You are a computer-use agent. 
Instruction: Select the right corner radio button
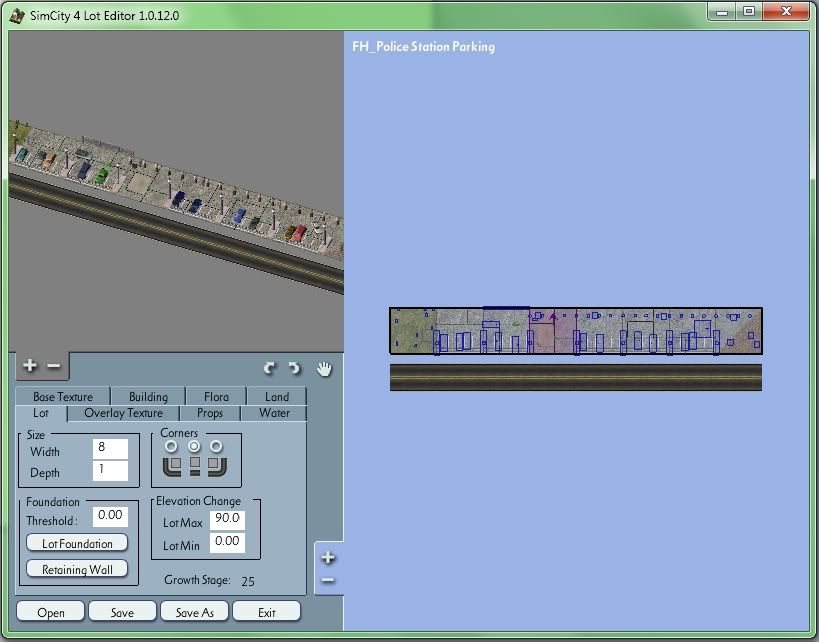[x=216, y=447]
